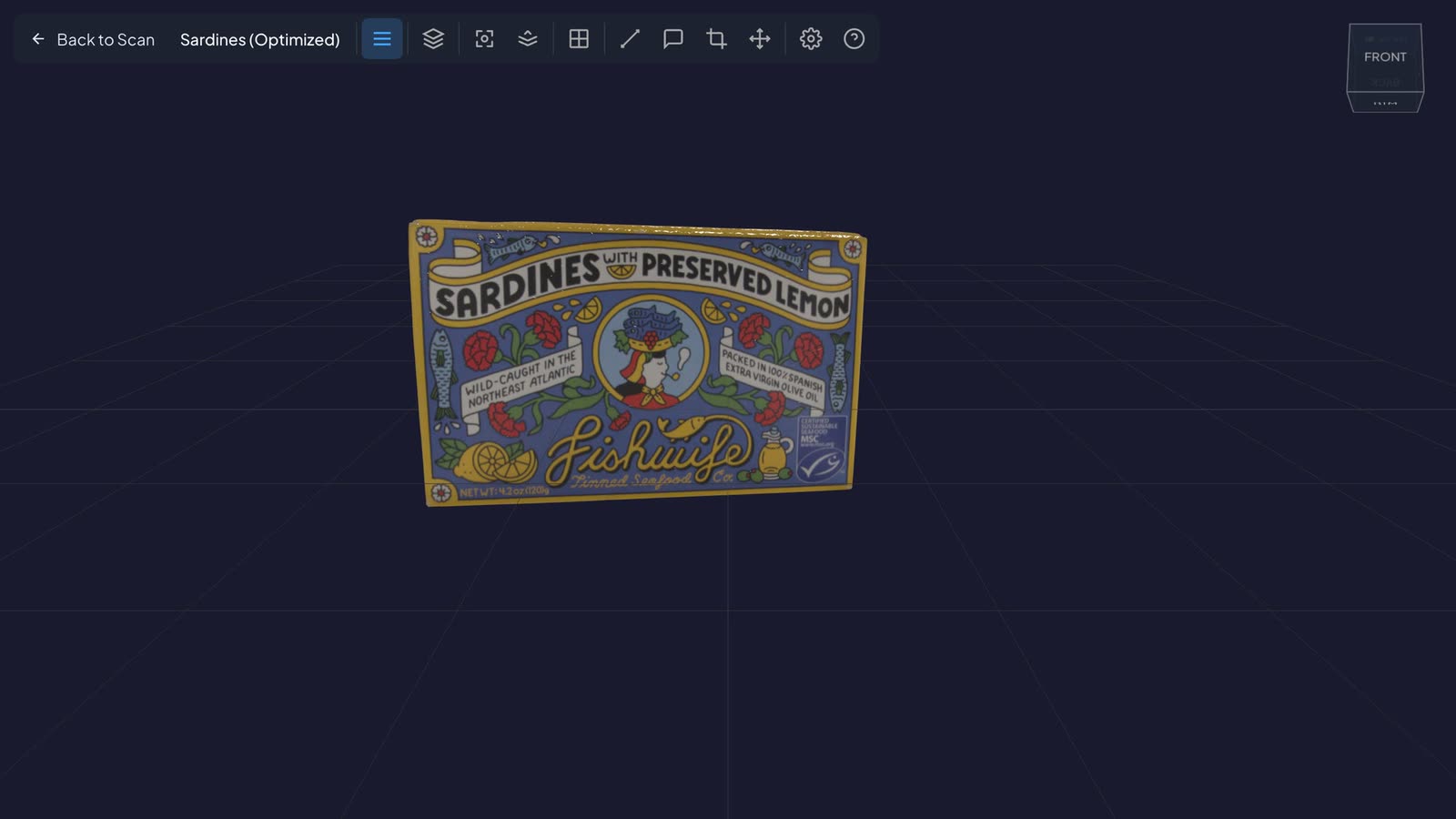This screenshot has width=1456, height=819.
Task: Toggle the grid view icon
Action: (579, 39)
